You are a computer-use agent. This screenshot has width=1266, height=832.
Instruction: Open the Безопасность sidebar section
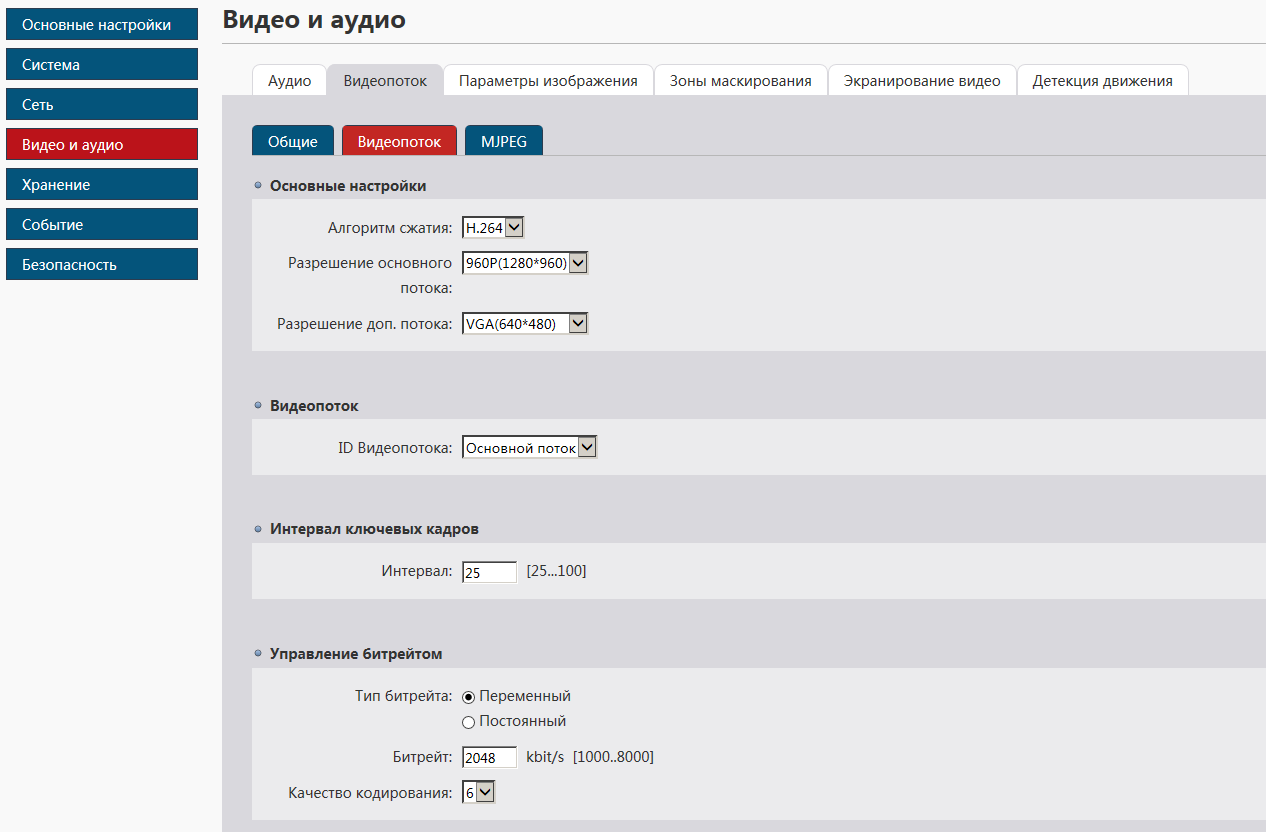point(102,265)
